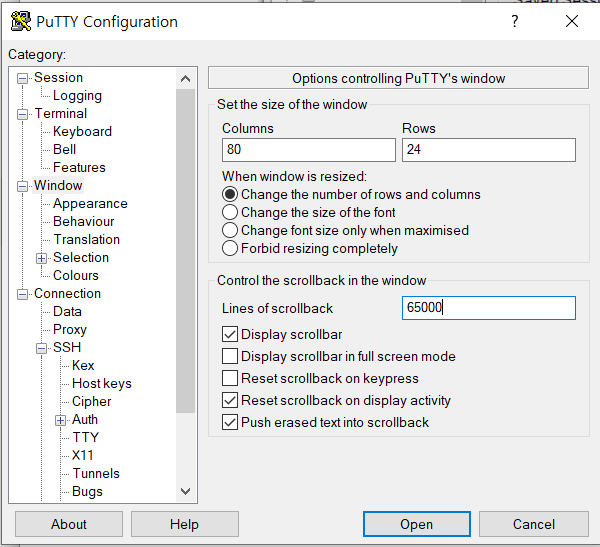This screenshot has width=600, height=547.
Task: Click the Cancel button
Action: tap(534, 524)
